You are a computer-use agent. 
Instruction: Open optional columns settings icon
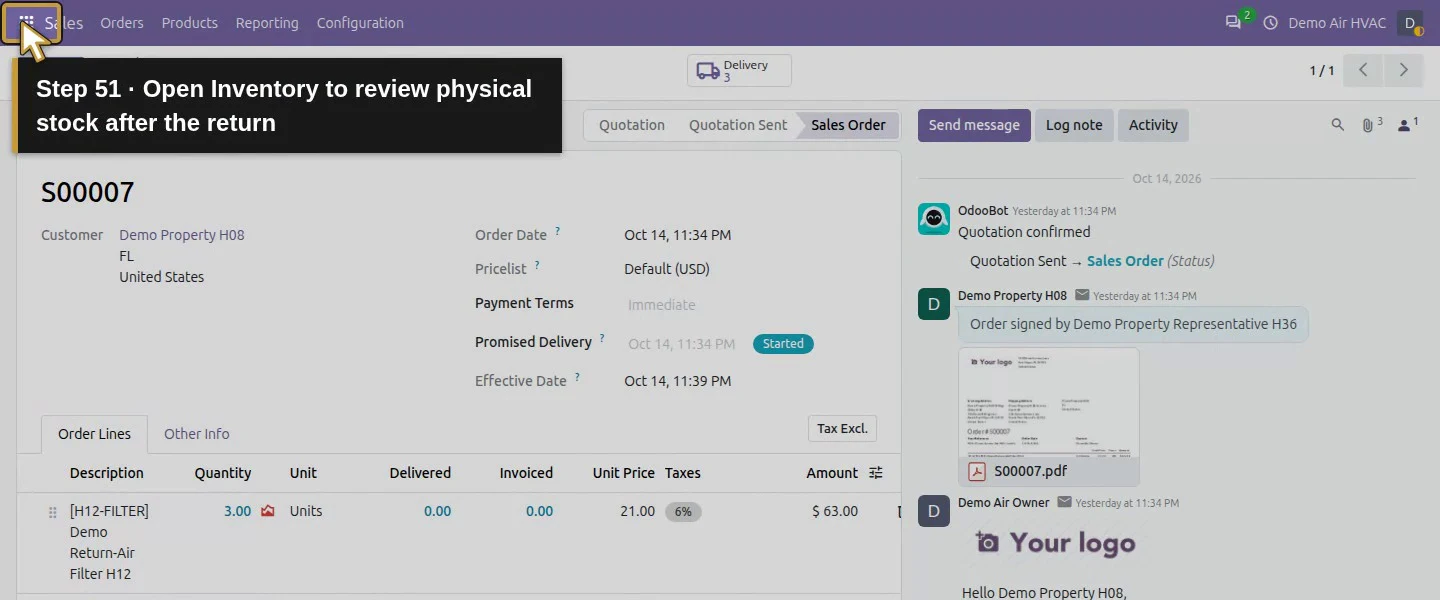(x=876, y=473)
